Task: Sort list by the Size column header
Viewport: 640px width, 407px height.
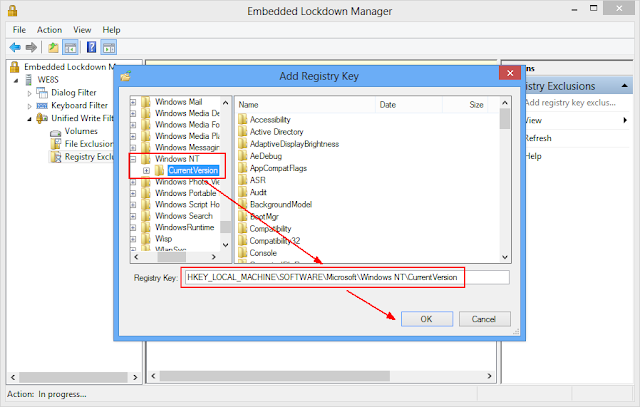Action: [x=465, y=105]
